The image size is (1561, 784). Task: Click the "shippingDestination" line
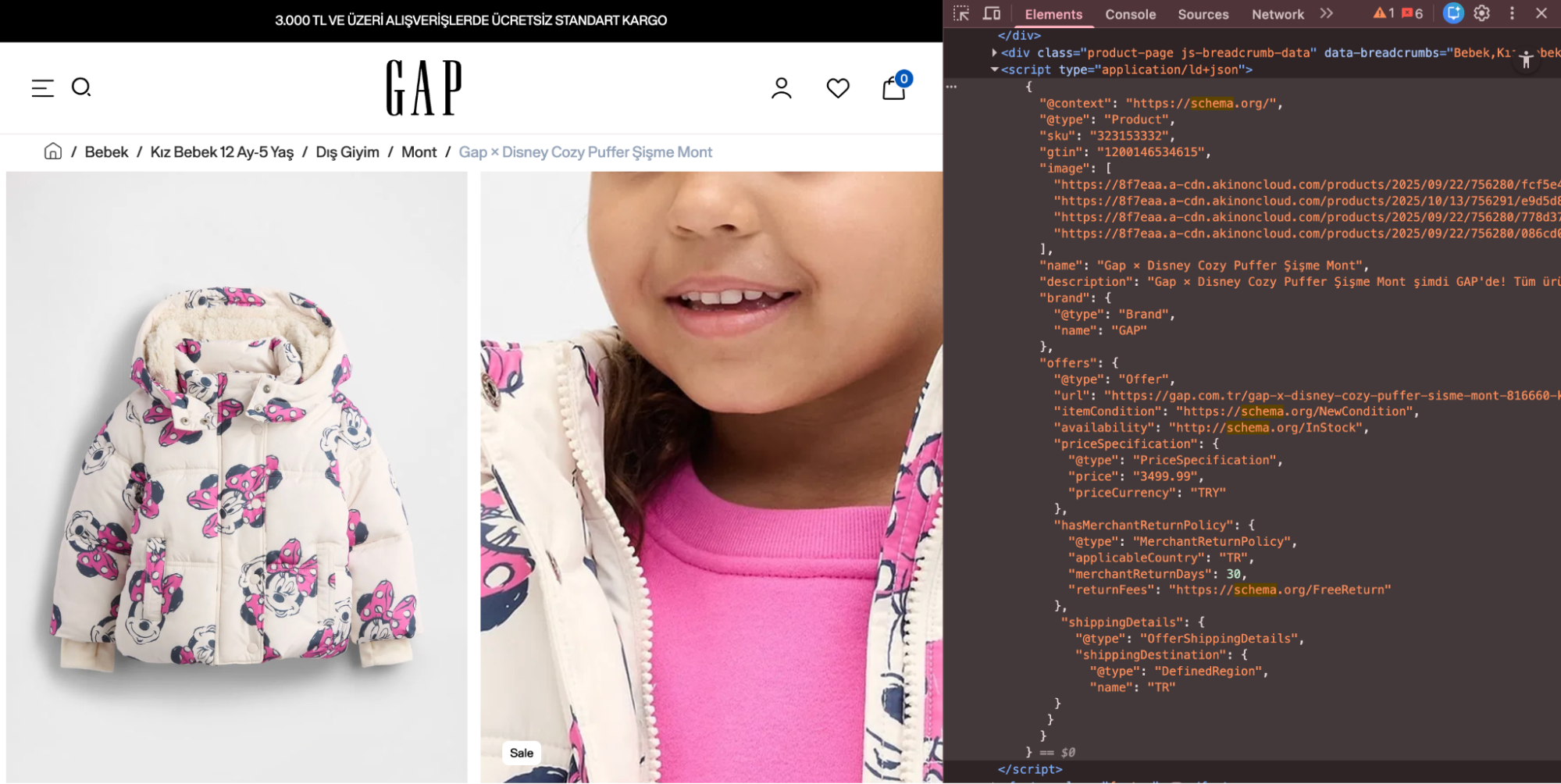(x=1160, y=655)
